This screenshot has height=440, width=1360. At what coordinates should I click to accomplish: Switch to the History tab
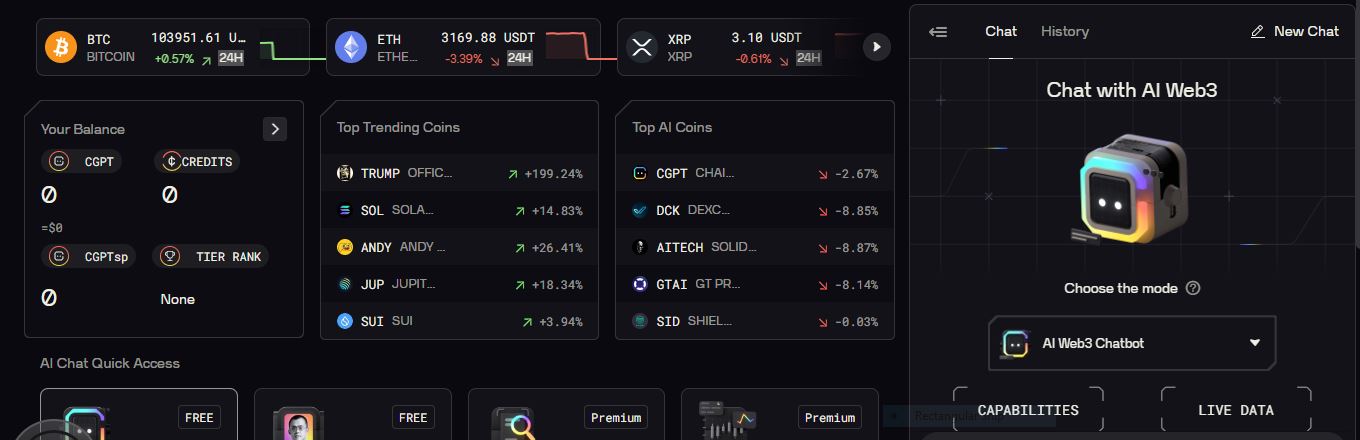point(1064,32)
